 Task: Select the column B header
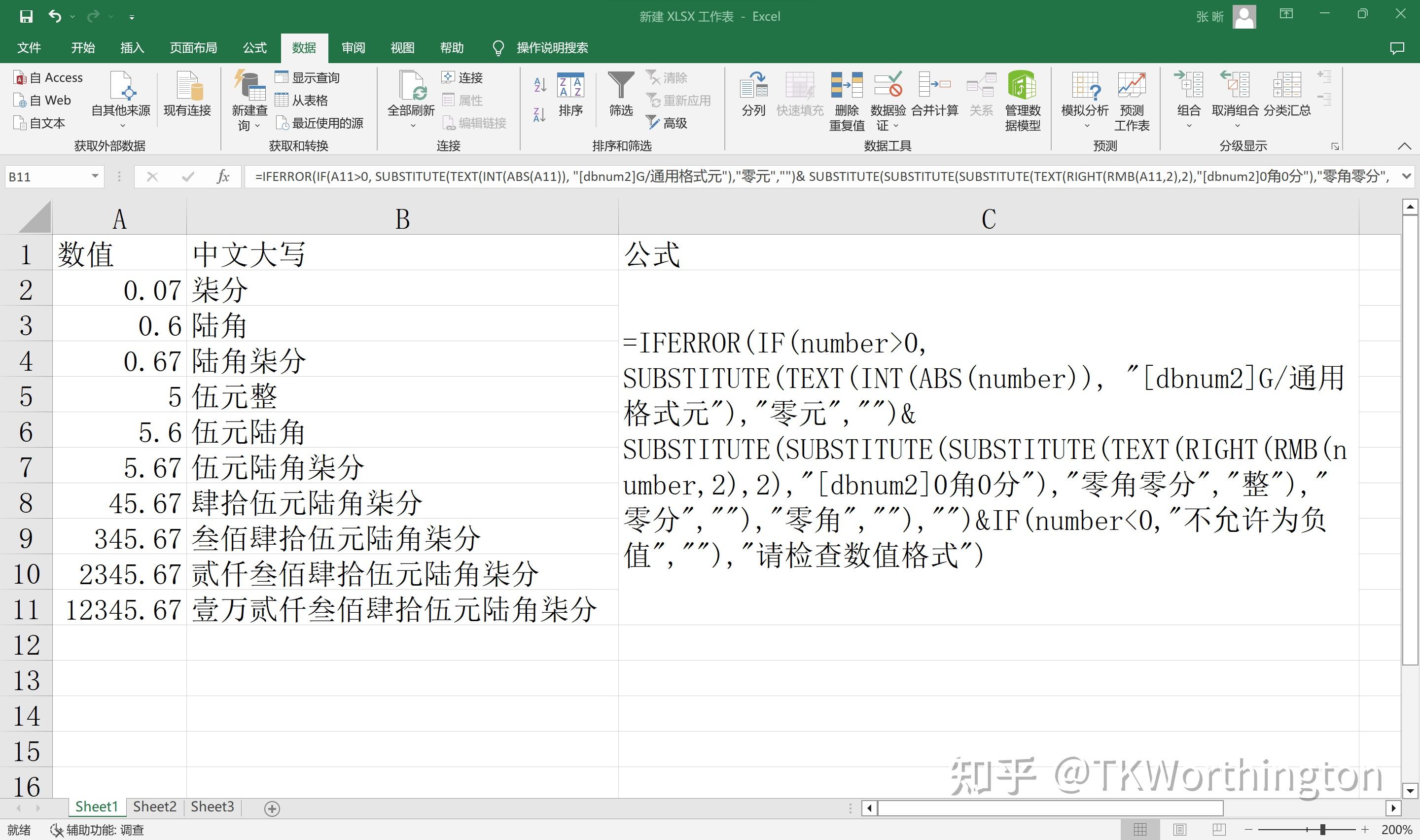pyautogui.click(x=402, y=218)
